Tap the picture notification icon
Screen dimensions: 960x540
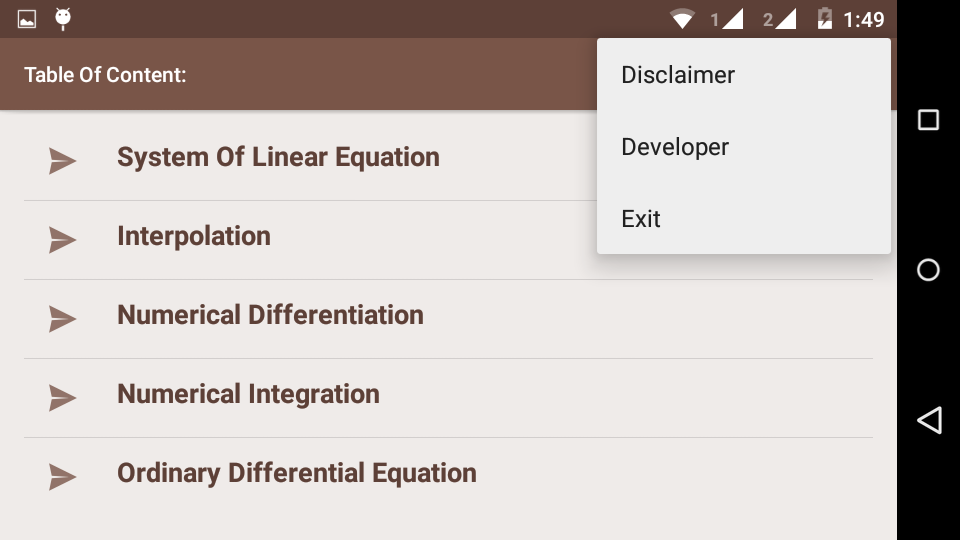(x=27, y=19)
